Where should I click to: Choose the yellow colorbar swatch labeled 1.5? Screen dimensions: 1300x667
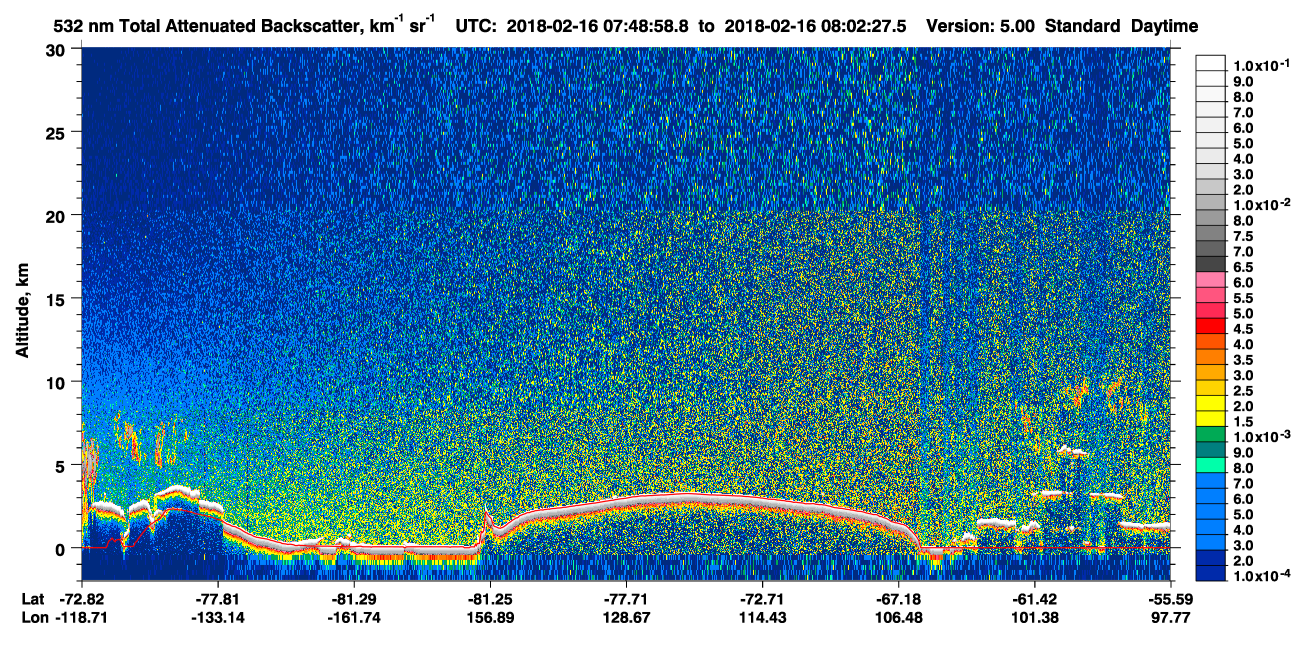coord(1210,420)
